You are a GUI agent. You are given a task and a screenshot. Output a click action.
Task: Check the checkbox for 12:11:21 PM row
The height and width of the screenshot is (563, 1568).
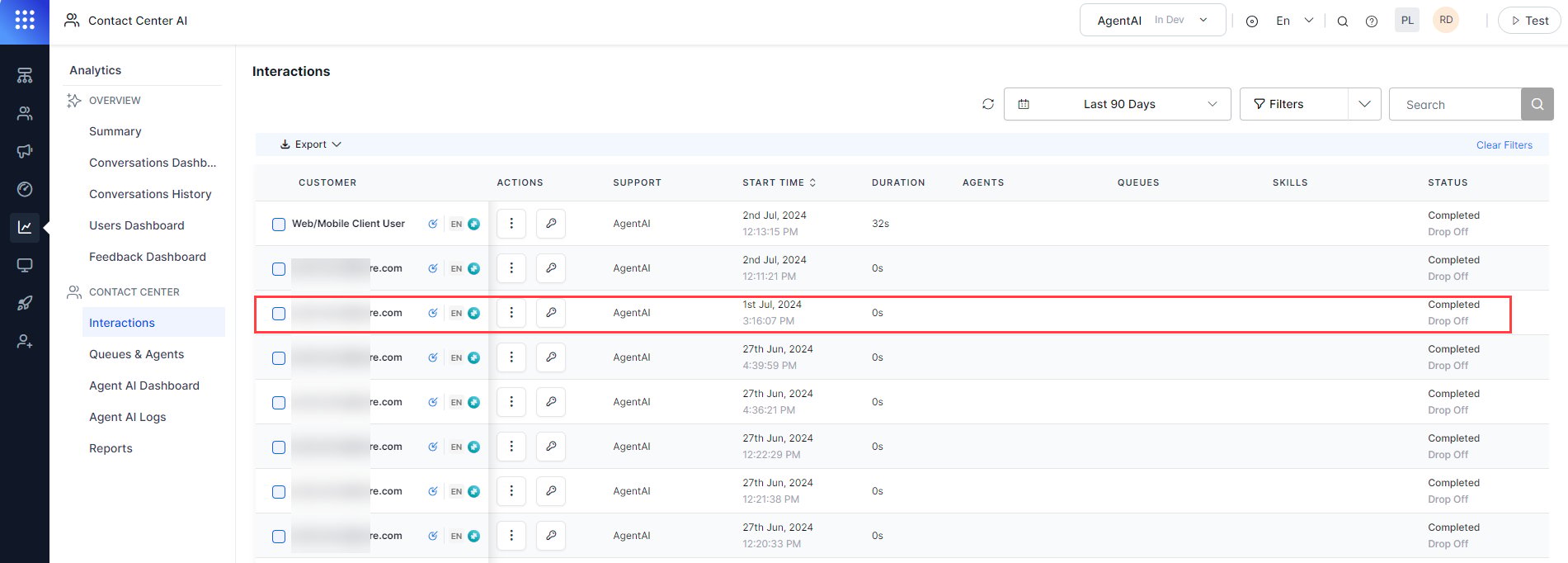279,269
